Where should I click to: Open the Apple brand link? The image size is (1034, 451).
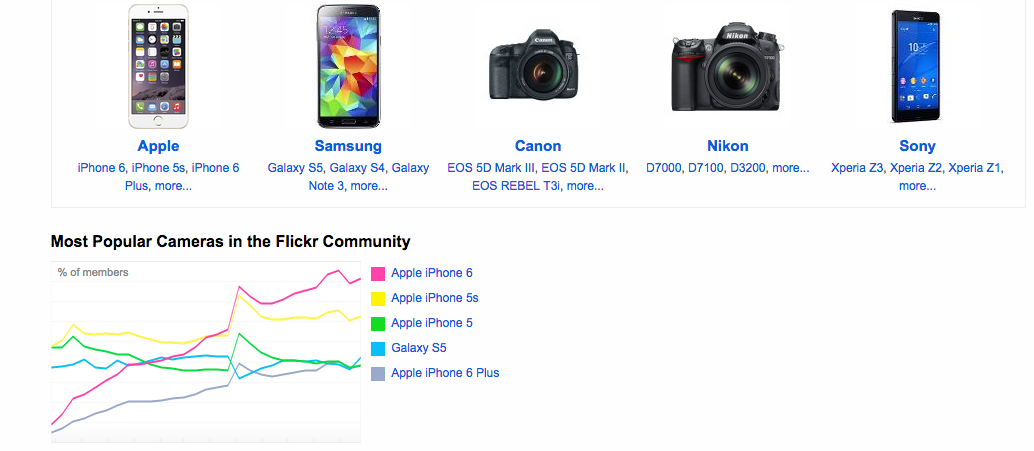pyautogui.click(x=158, y=146)
